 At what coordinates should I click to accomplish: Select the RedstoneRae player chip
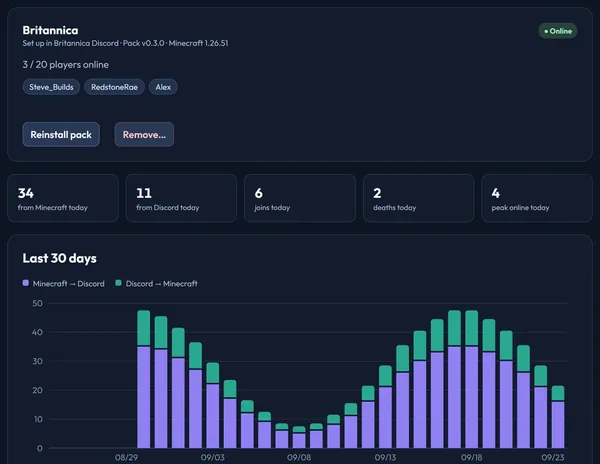(114, 87)
